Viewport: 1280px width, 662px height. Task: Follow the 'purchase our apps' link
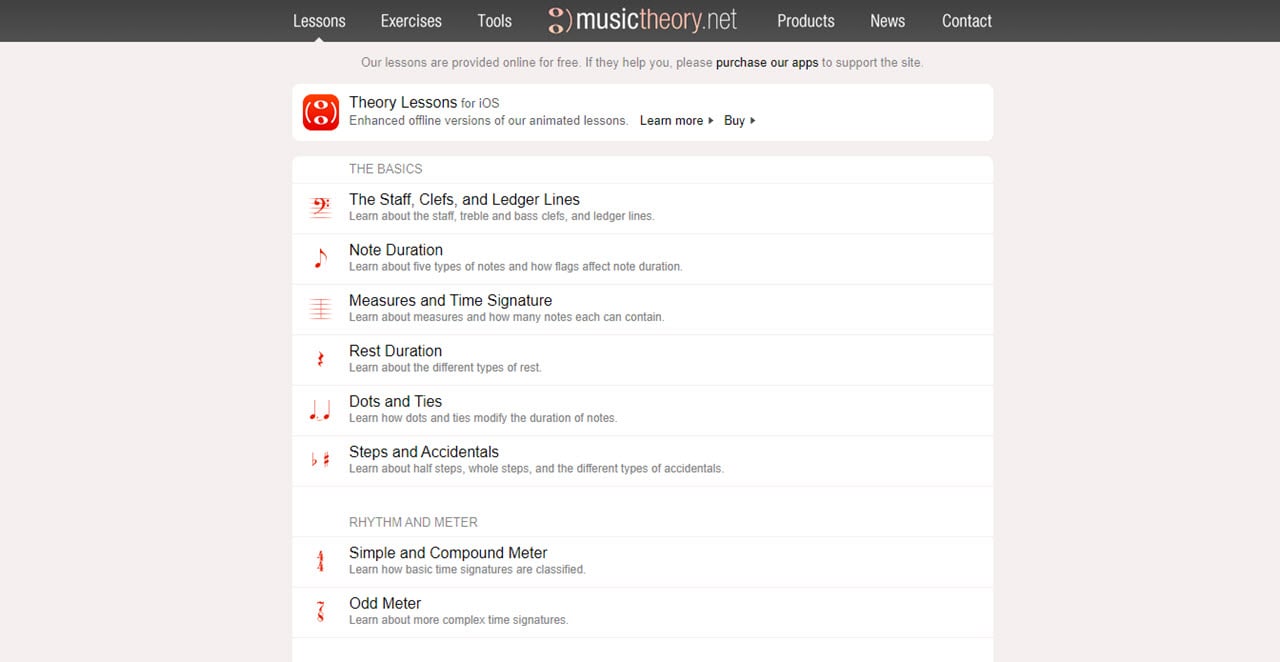pos(767,62)
